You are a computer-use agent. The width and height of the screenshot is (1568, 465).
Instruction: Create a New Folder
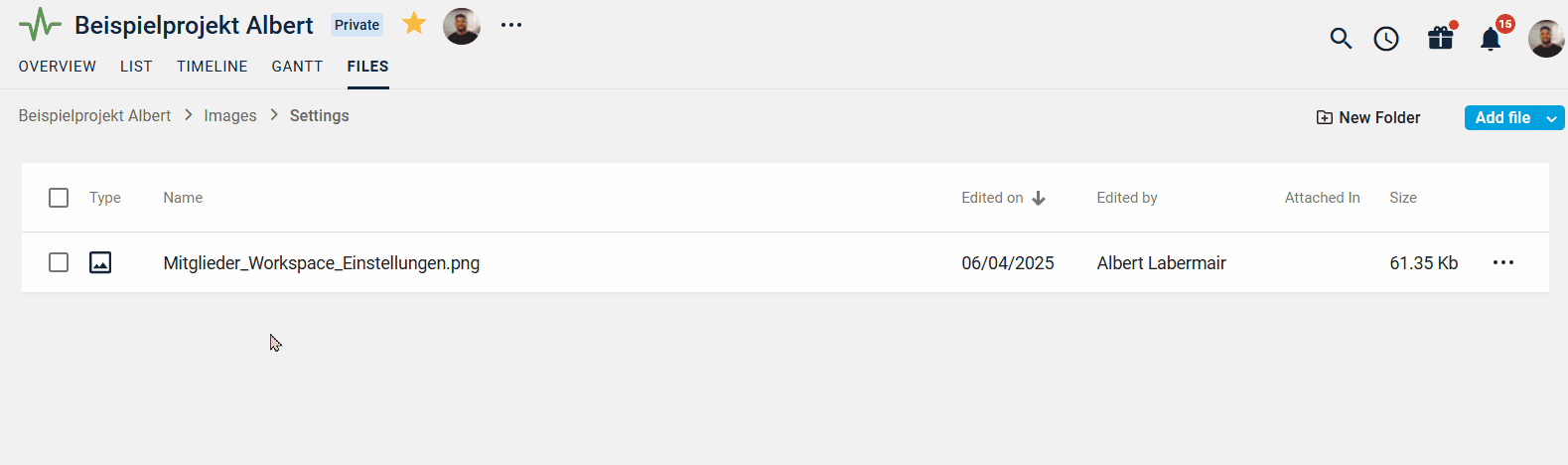pyautogui.click(x=1368, y=117)
